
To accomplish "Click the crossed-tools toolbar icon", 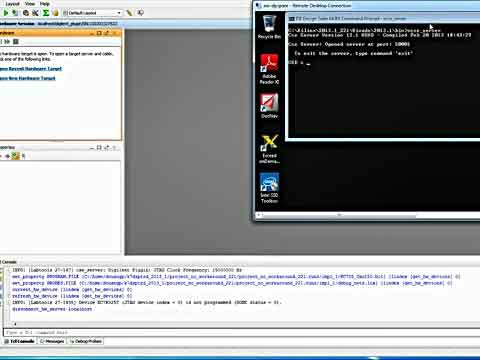I will click(x=35, y=13).
